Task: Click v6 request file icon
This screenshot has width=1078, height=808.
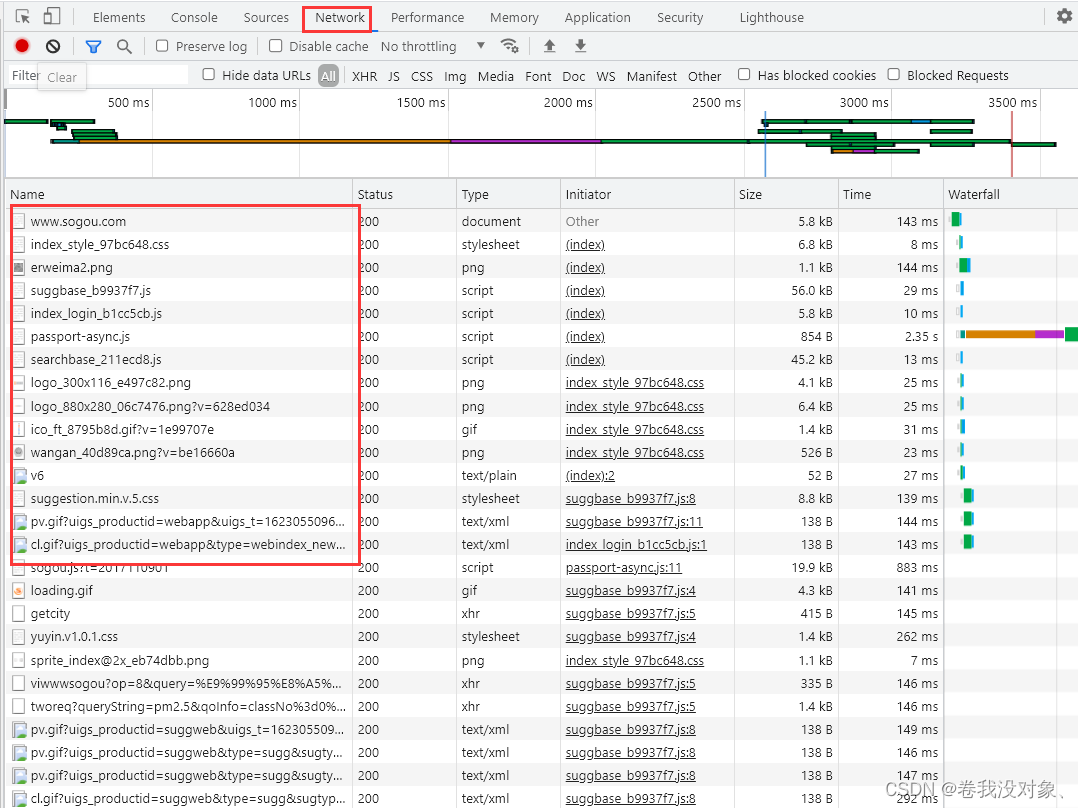Action: [x=19, y=476]
